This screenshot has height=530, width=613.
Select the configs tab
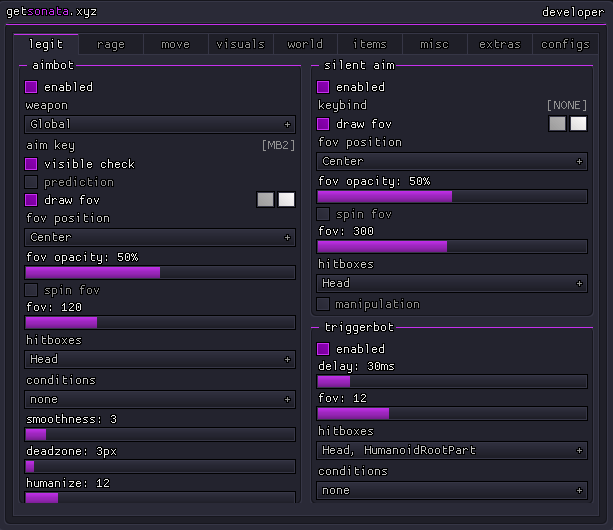click(x=565, y=44)
